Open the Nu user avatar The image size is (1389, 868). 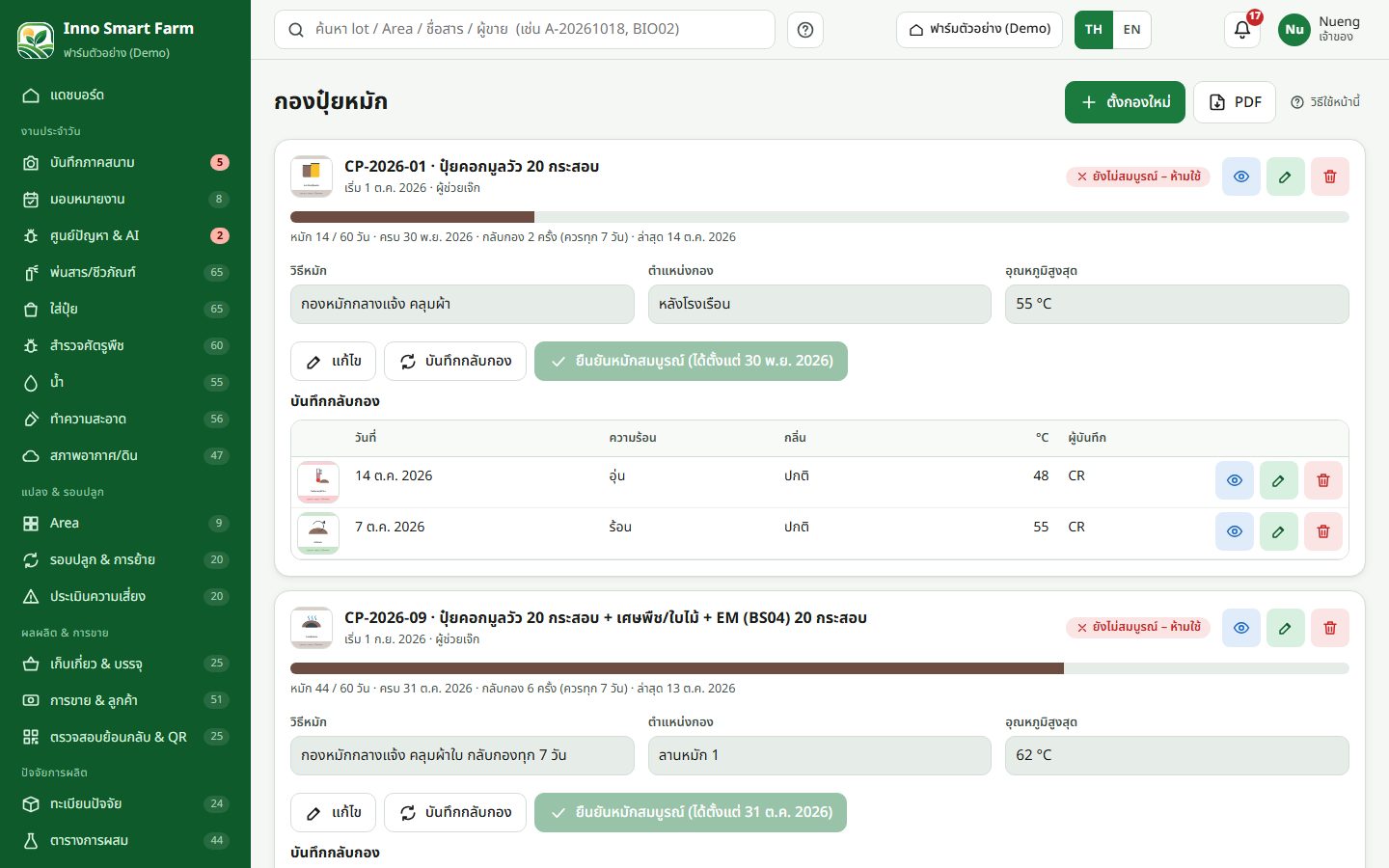[x=1294, y=30]
